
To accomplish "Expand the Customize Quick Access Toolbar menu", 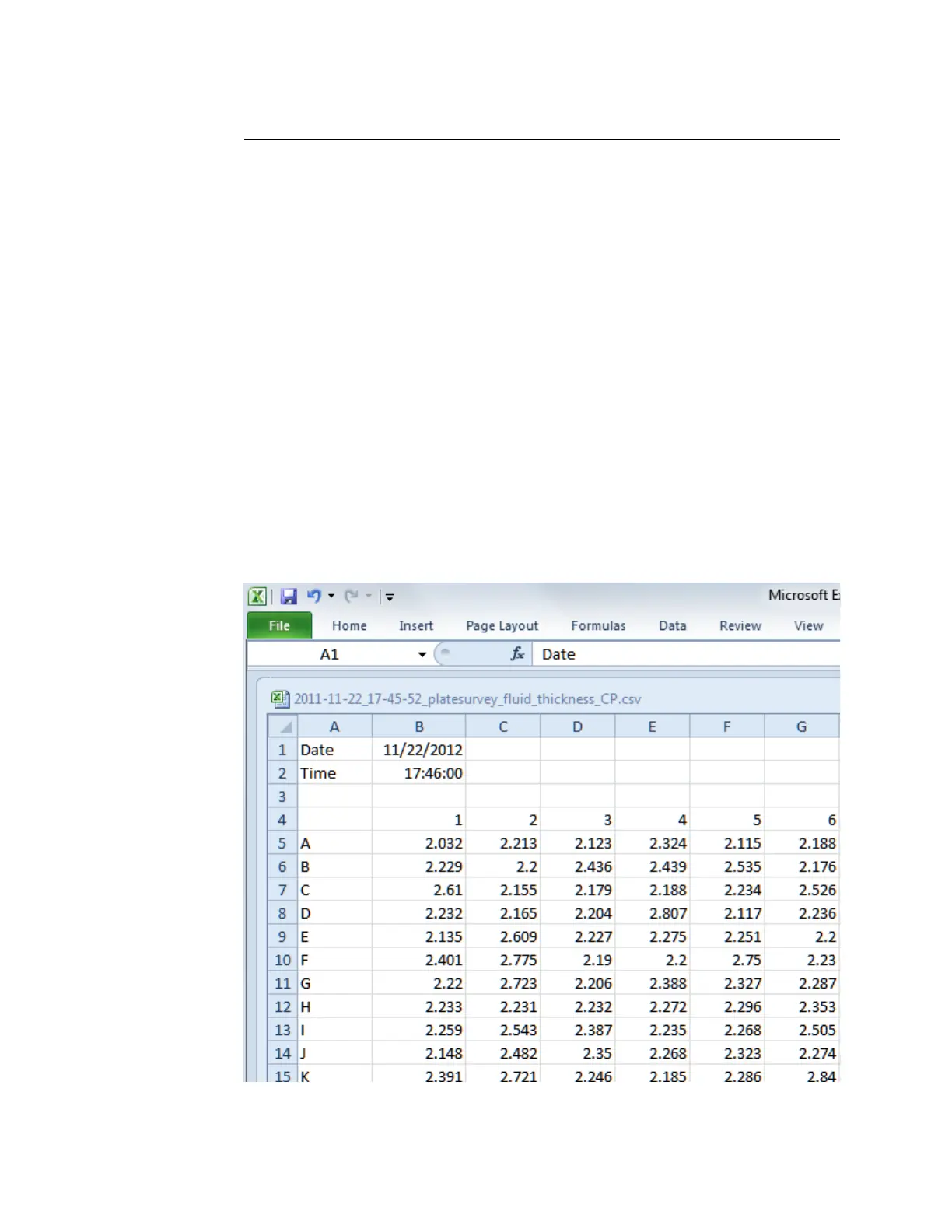I will [x=390, y=597].
